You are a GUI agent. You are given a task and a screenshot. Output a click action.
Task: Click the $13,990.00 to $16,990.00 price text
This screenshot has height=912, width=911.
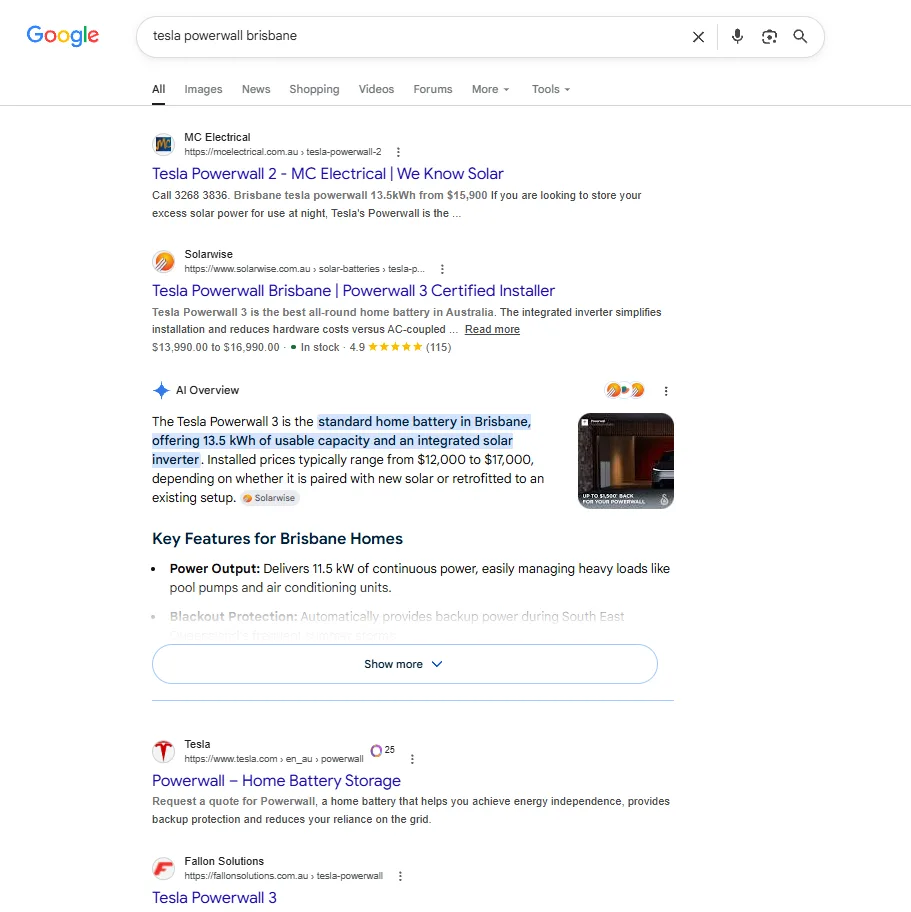tap(215, 347)
